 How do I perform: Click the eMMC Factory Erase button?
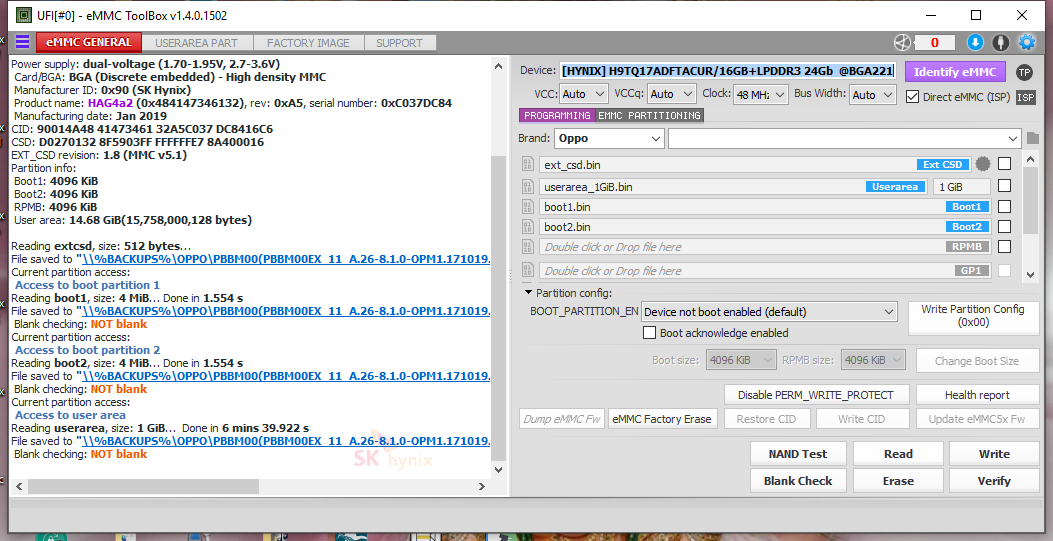click(661, 419)
